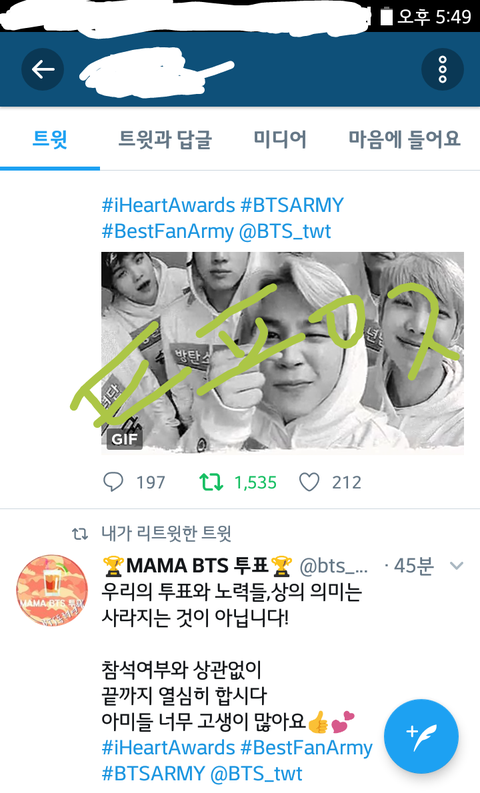This screenshot has height=793, width=480.
Task: Expand the chevron menu on MAMA BTS tweet
Action: pos(457,565)
